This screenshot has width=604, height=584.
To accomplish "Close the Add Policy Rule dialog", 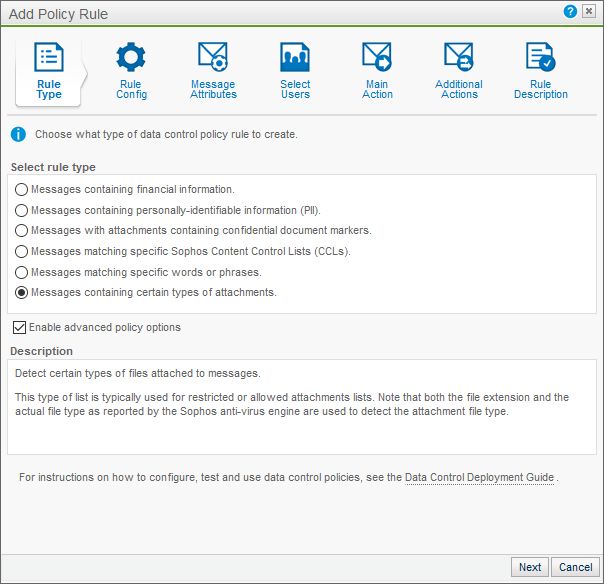I will click(589, 11).
